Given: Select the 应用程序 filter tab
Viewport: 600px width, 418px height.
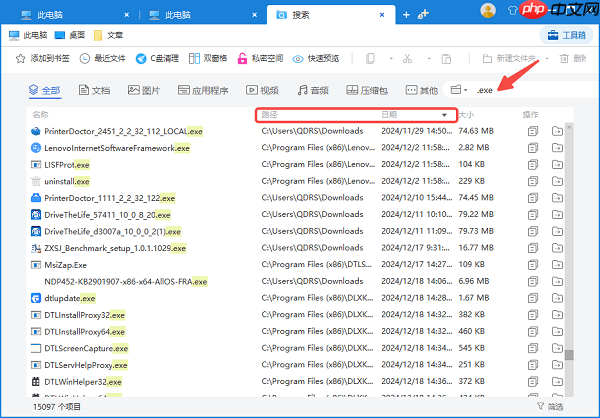Looking at the screenshot, I should click(203, 90).
